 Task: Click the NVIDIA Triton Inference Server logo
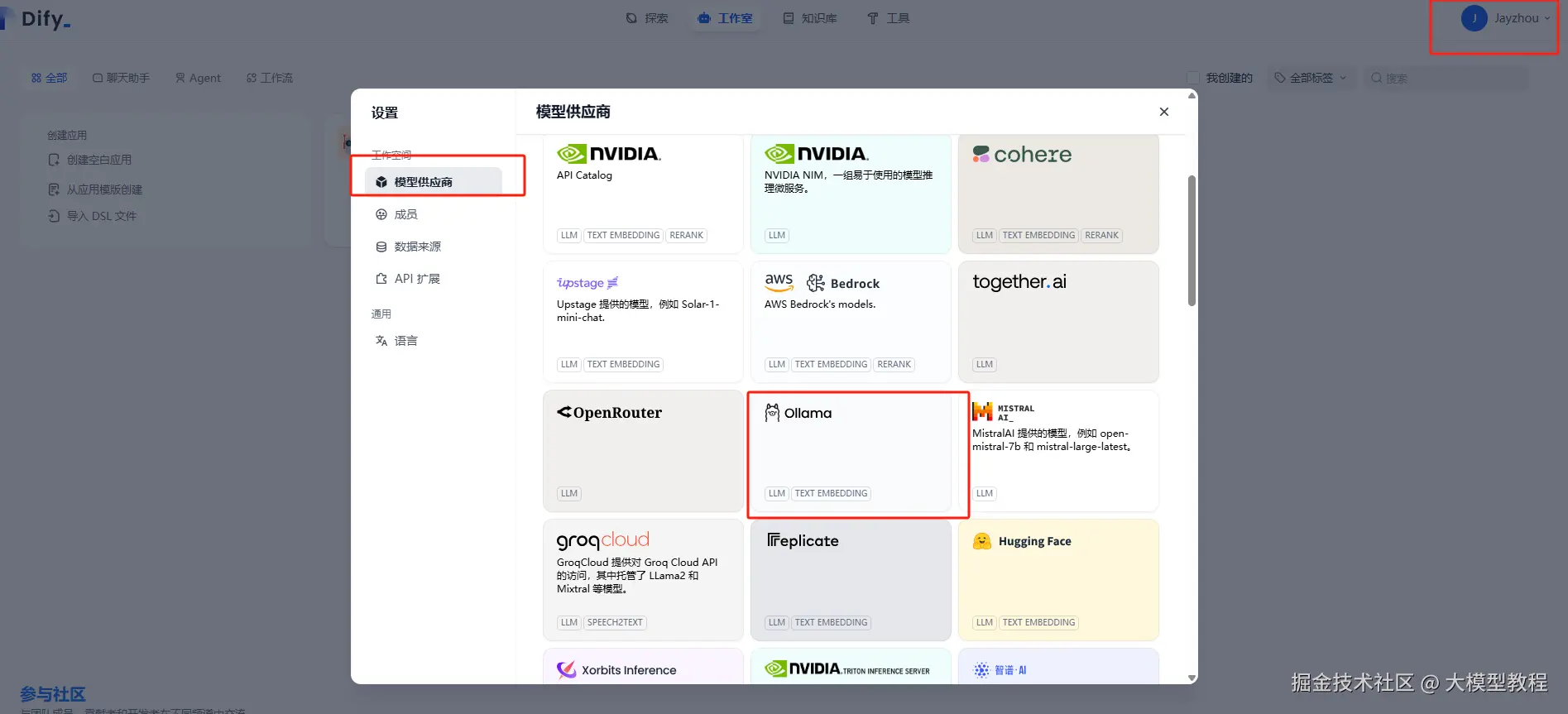pos(847,669)
